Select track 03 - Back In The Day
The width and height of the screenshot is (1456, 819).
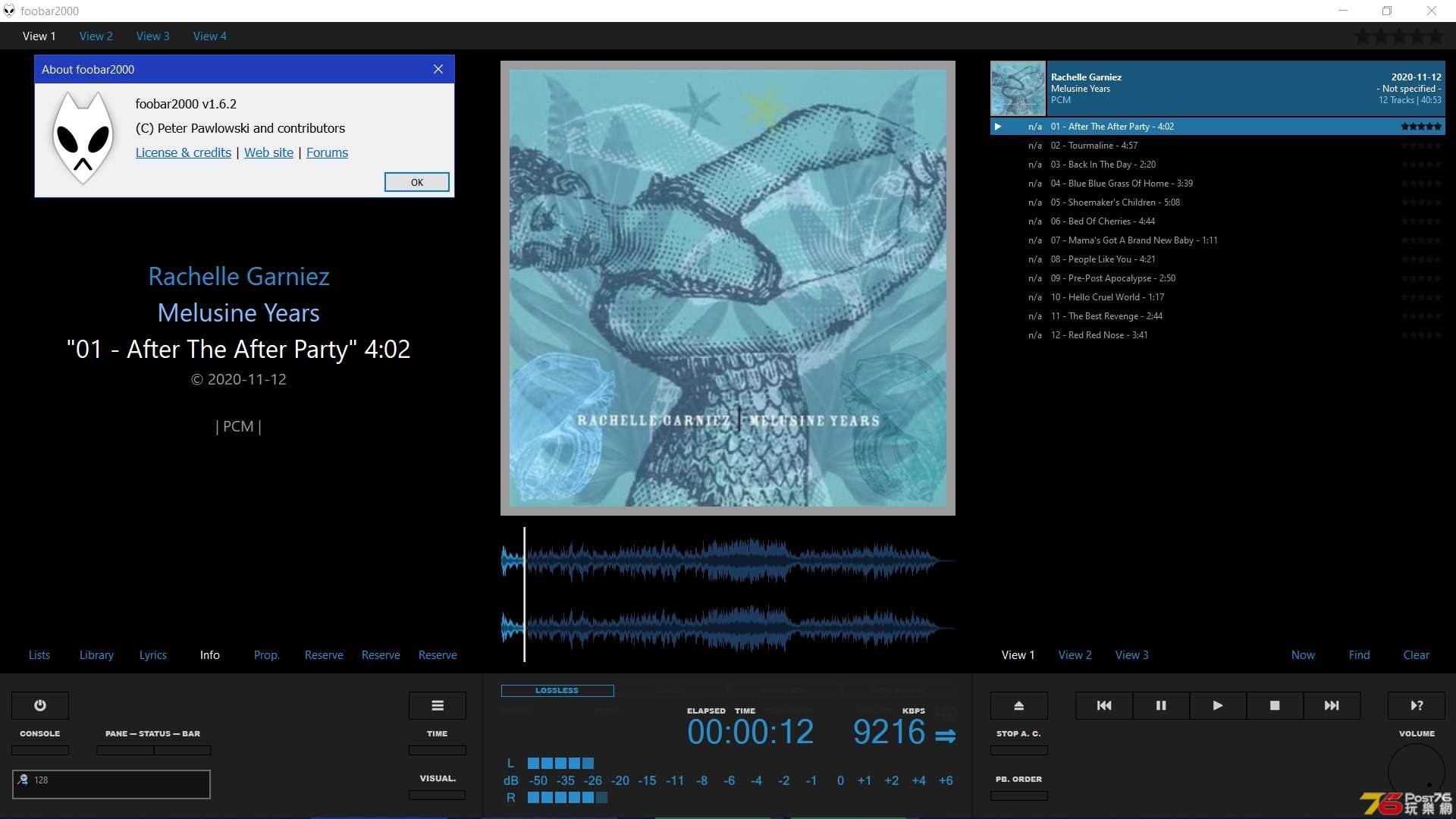coord(1218,165)
